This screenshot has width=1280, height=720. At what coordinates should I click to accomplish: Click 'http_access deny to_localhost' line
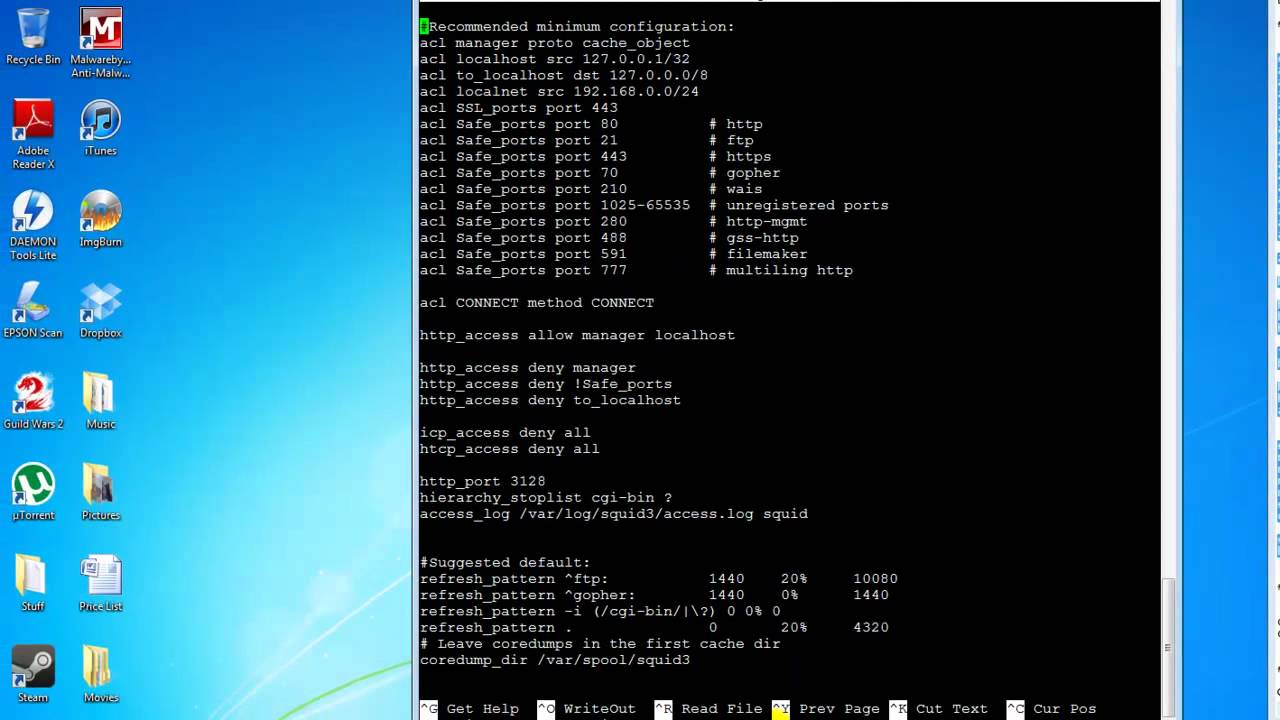click(550, 400)
